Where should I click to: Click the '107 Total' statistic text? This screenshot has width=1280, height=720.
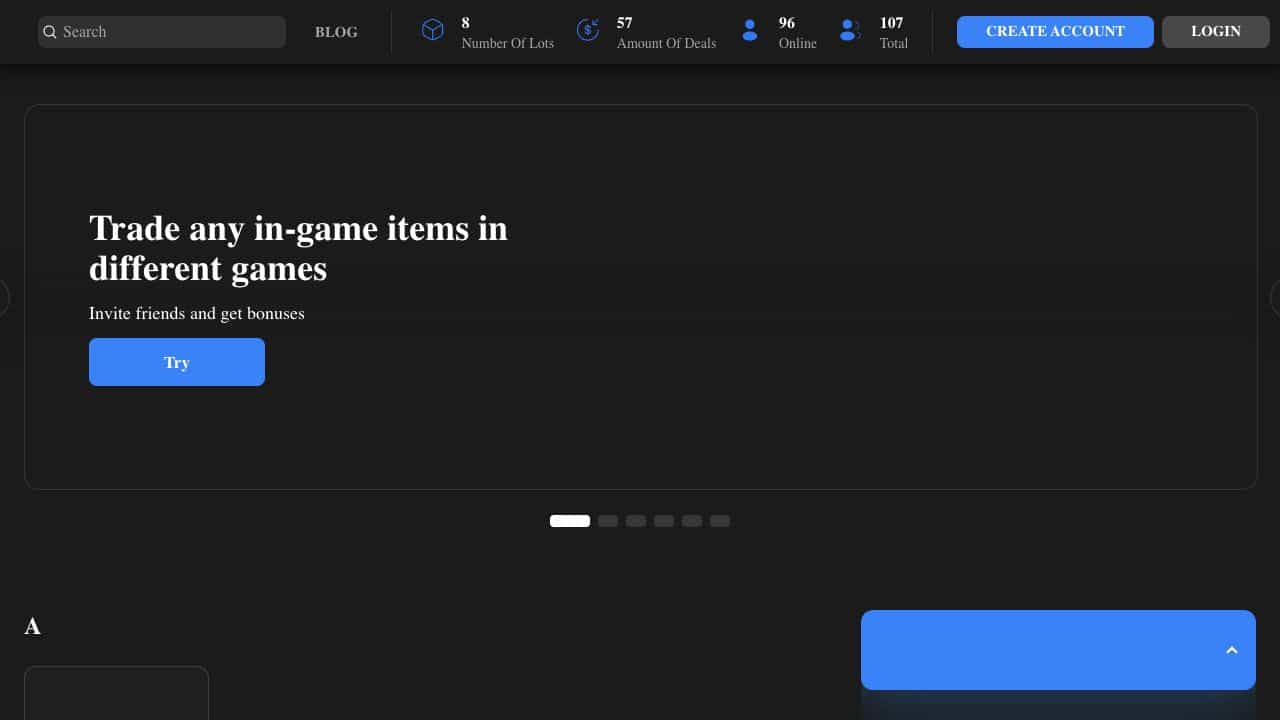(893, 33)
